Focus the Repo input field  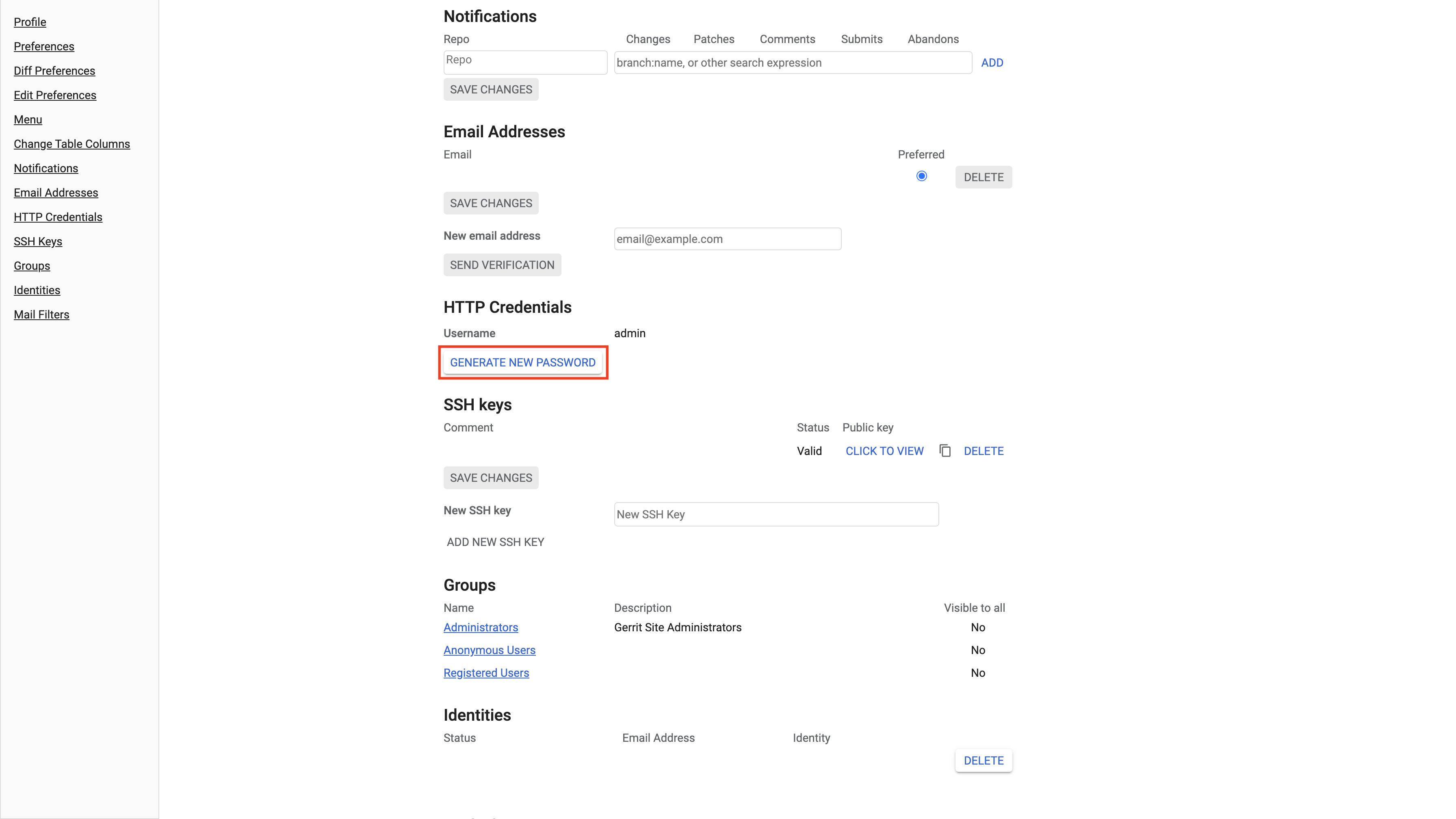tap(524, 62)
